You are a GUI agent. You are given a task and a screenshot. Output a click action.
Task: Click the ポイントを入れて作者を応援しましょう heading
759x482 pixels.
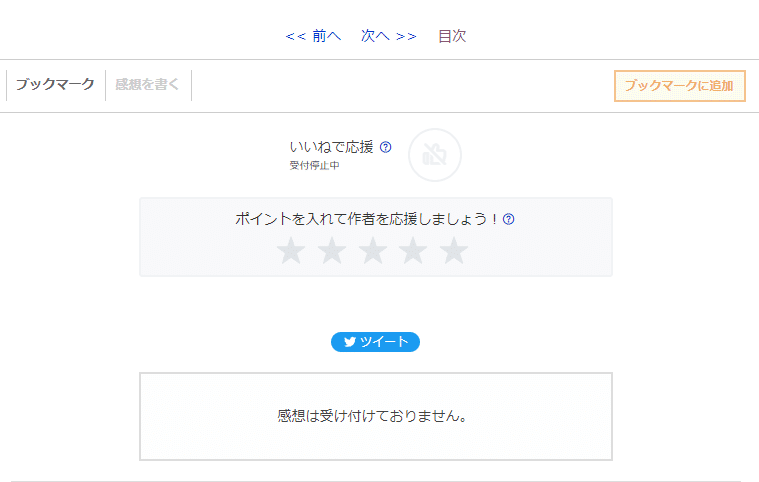click(367, 219)
